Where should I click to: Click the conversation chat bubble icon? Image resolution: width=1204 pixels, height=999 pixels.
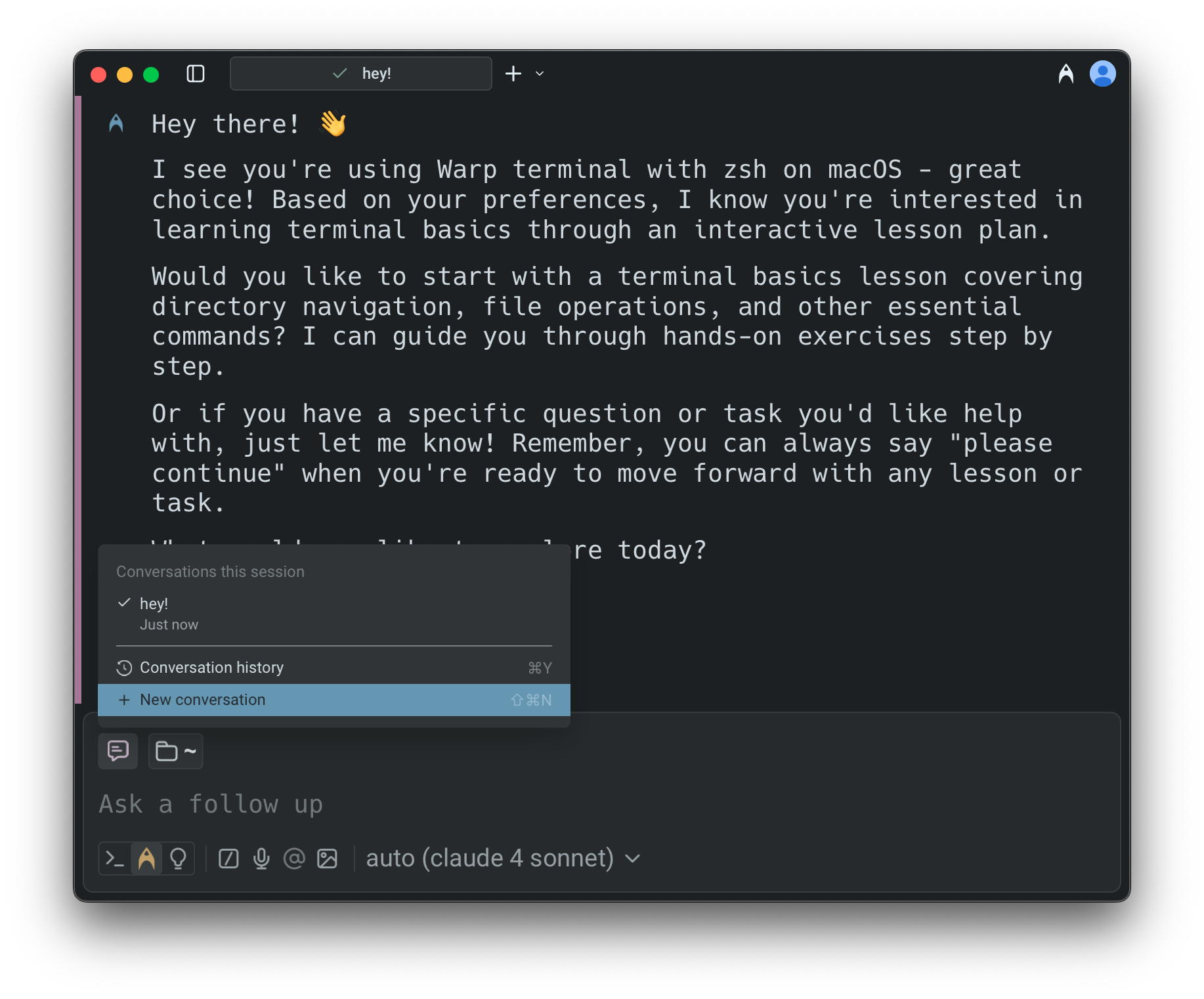coord(118,751)
